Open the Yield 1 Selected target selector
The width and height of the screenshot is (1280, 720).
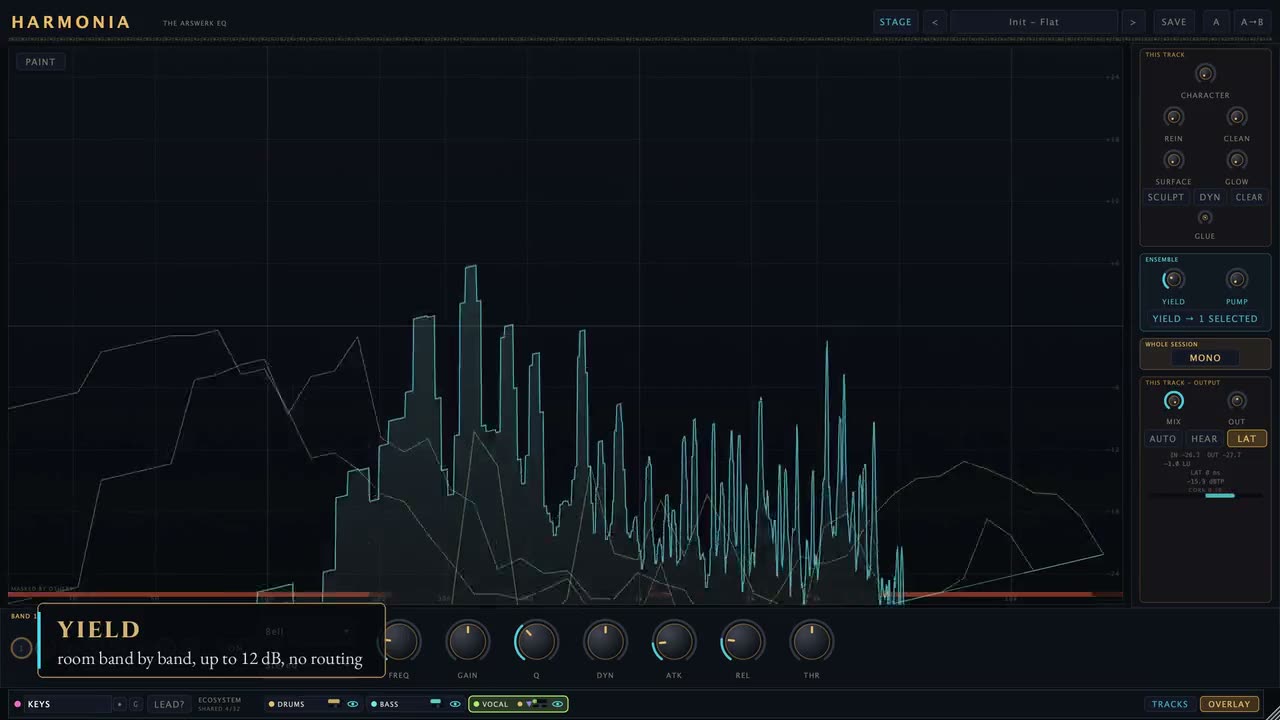1205,319
